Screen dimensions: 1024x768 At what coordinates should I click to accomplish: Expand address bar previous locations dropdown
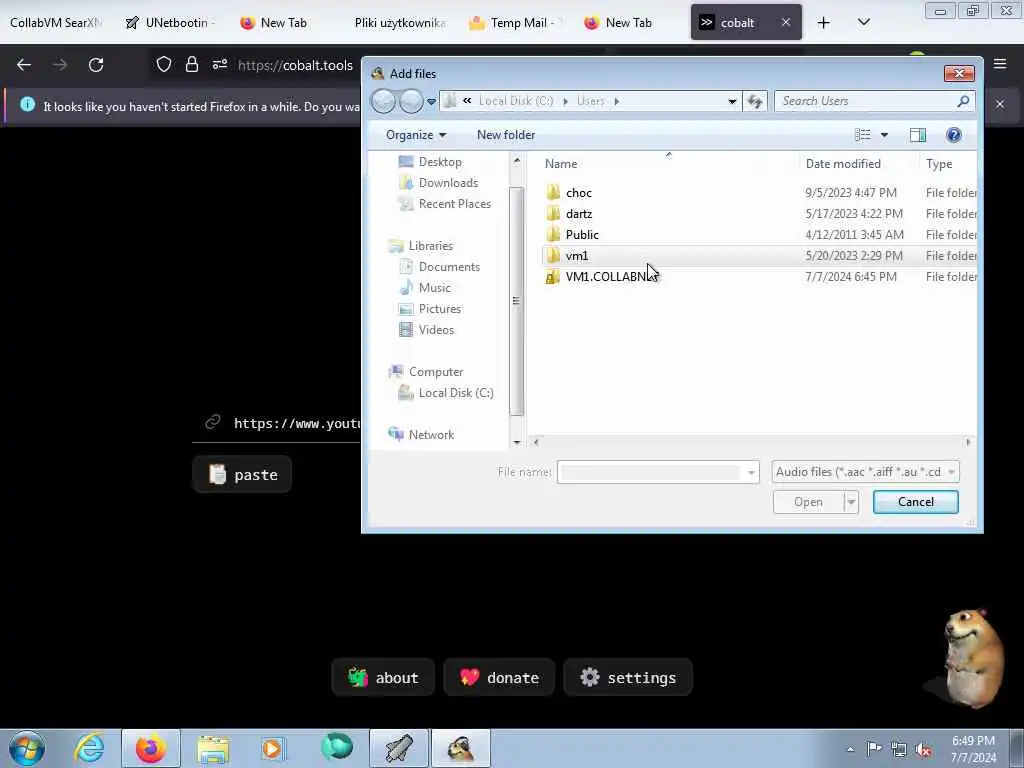click(732, 101)
